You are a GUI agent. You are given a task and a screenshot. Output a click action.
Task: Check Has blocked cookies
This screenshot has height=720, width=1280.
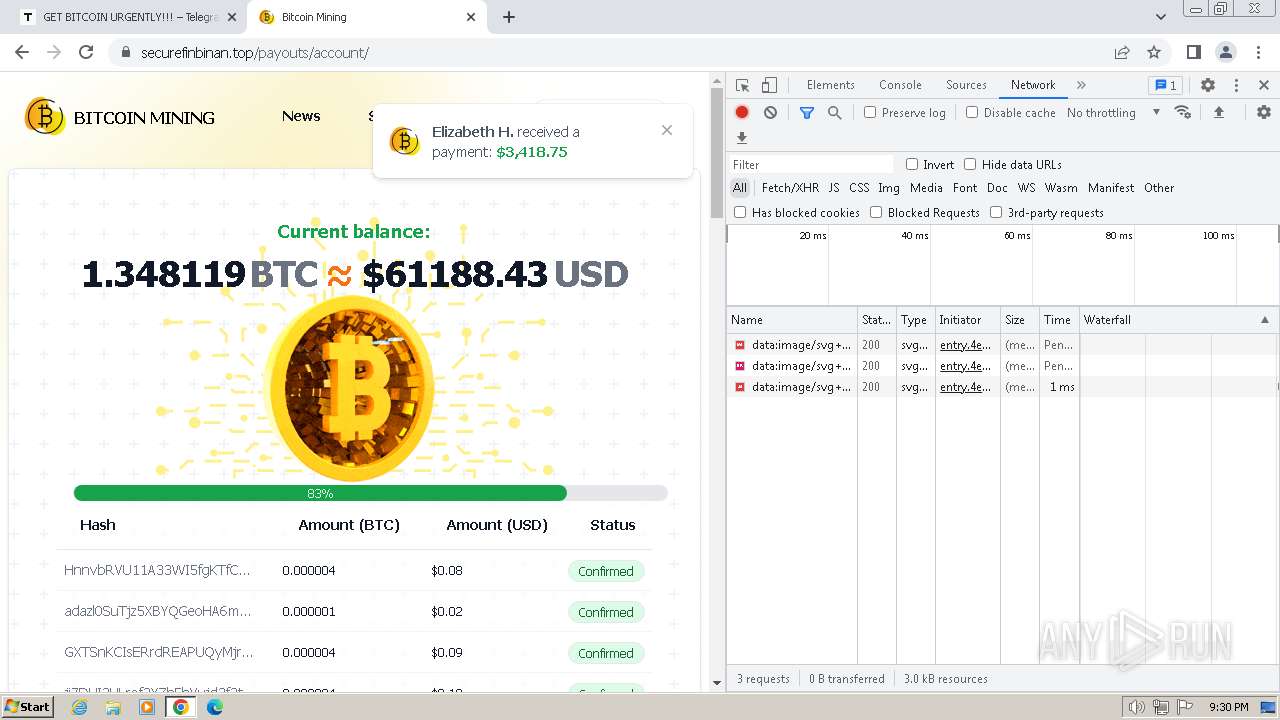coord(740,212)
